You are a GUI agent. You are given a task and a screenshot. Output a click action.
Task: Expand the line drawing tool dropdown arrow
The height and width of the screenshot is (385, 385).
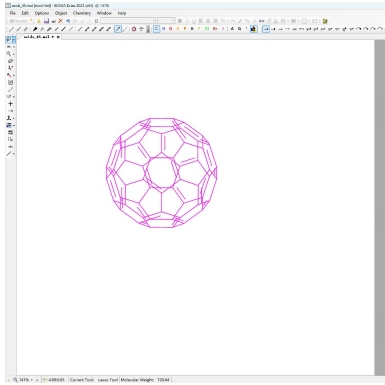(14, 154)
